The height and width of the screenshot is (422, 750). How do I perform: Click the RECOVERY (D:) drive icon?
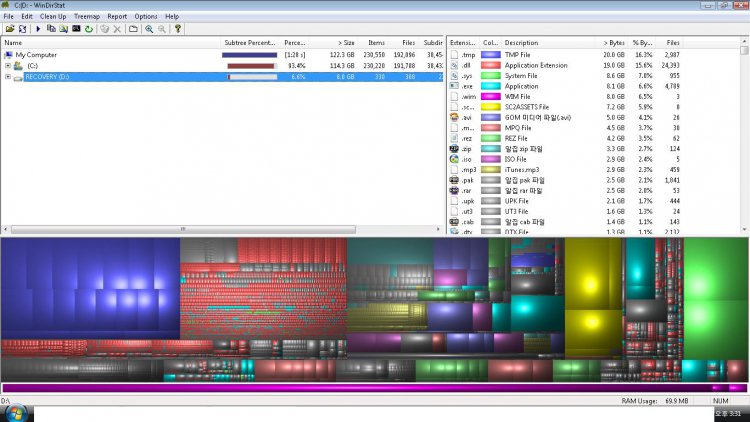coord(18,77)
